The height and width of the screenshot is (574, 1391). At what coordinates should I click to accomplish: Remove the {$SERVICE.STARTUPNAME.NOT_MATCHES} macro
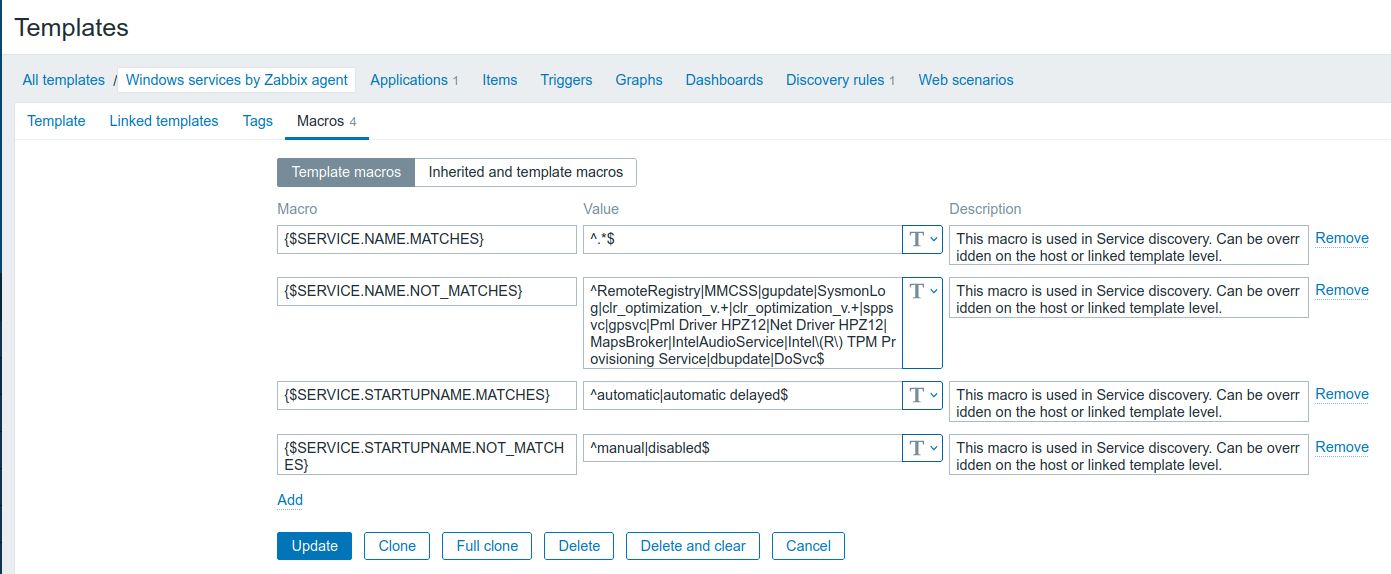coord(1341,447)
